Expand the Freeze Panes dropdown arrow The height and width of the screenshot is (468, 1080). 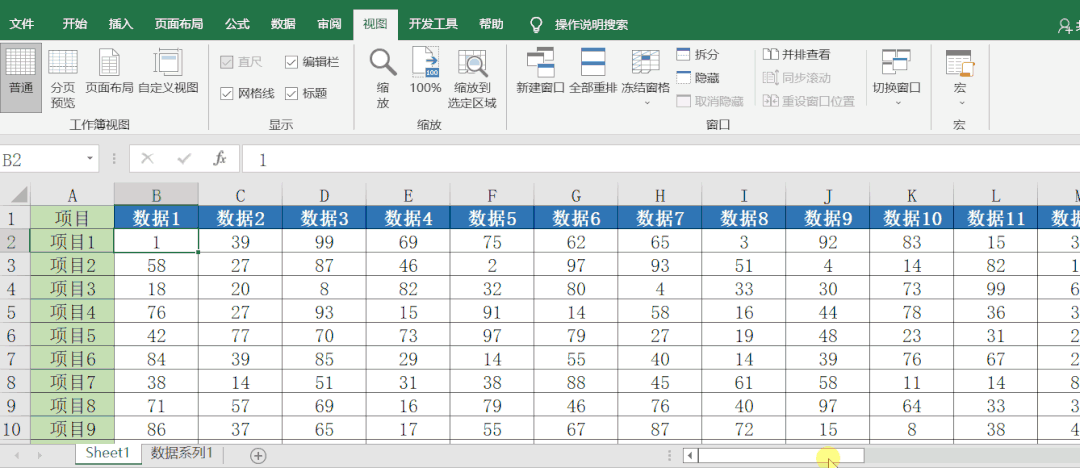pos(646,103)
